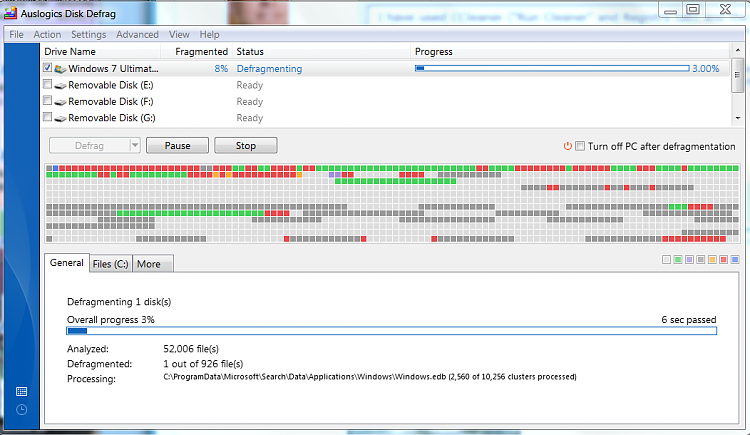Click the Auslogics Disk Defrag title icon

coord(10,13)
